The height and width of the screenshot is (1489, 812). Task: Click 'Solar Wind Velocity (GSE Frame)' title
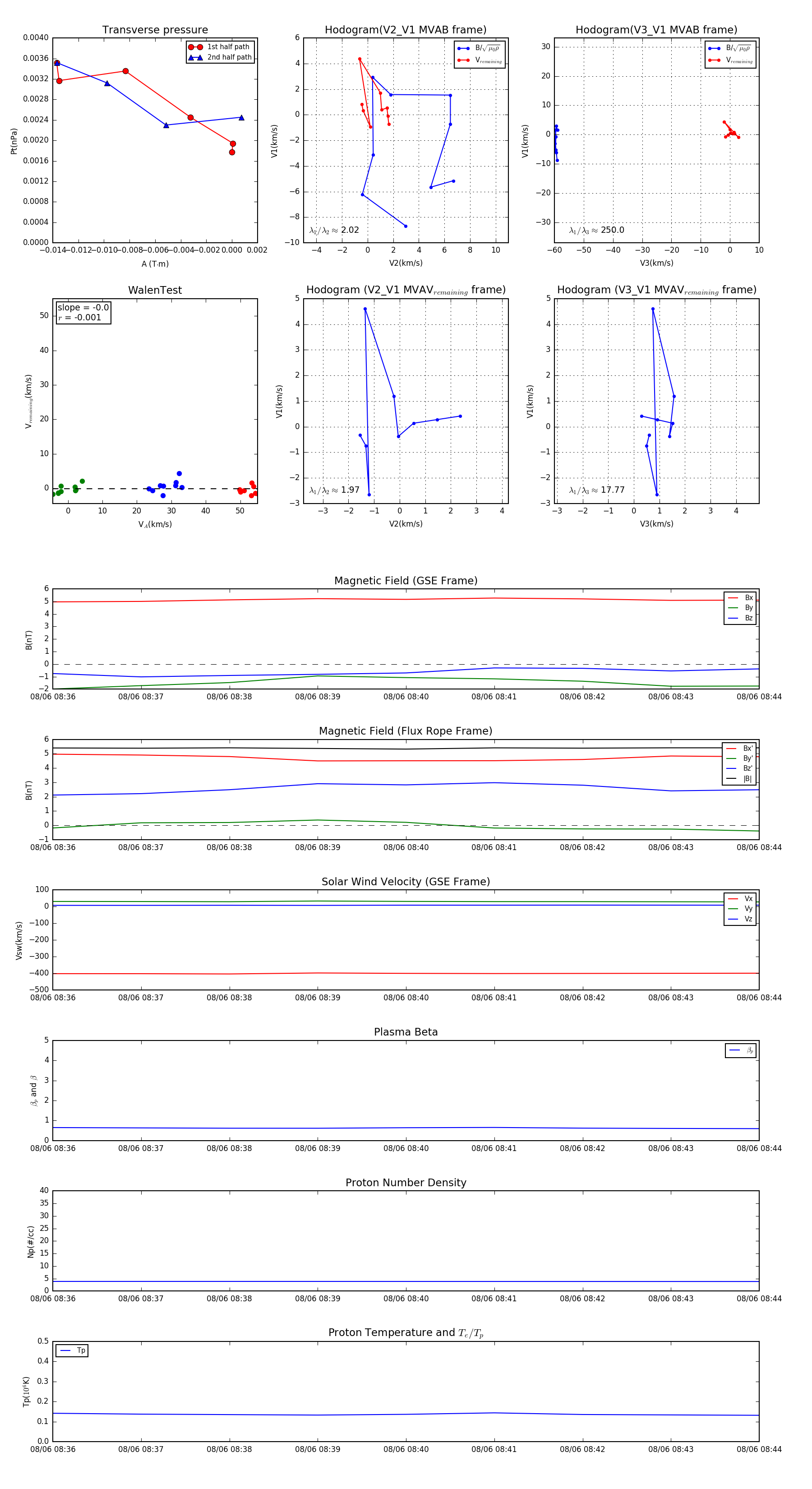[406, 882]
